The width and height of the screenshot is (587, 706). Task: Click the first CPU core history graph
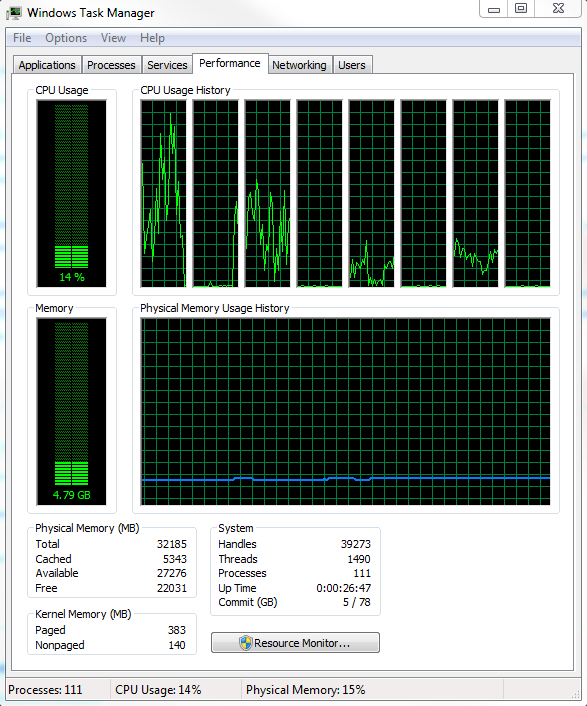click(x=163, y=194)
